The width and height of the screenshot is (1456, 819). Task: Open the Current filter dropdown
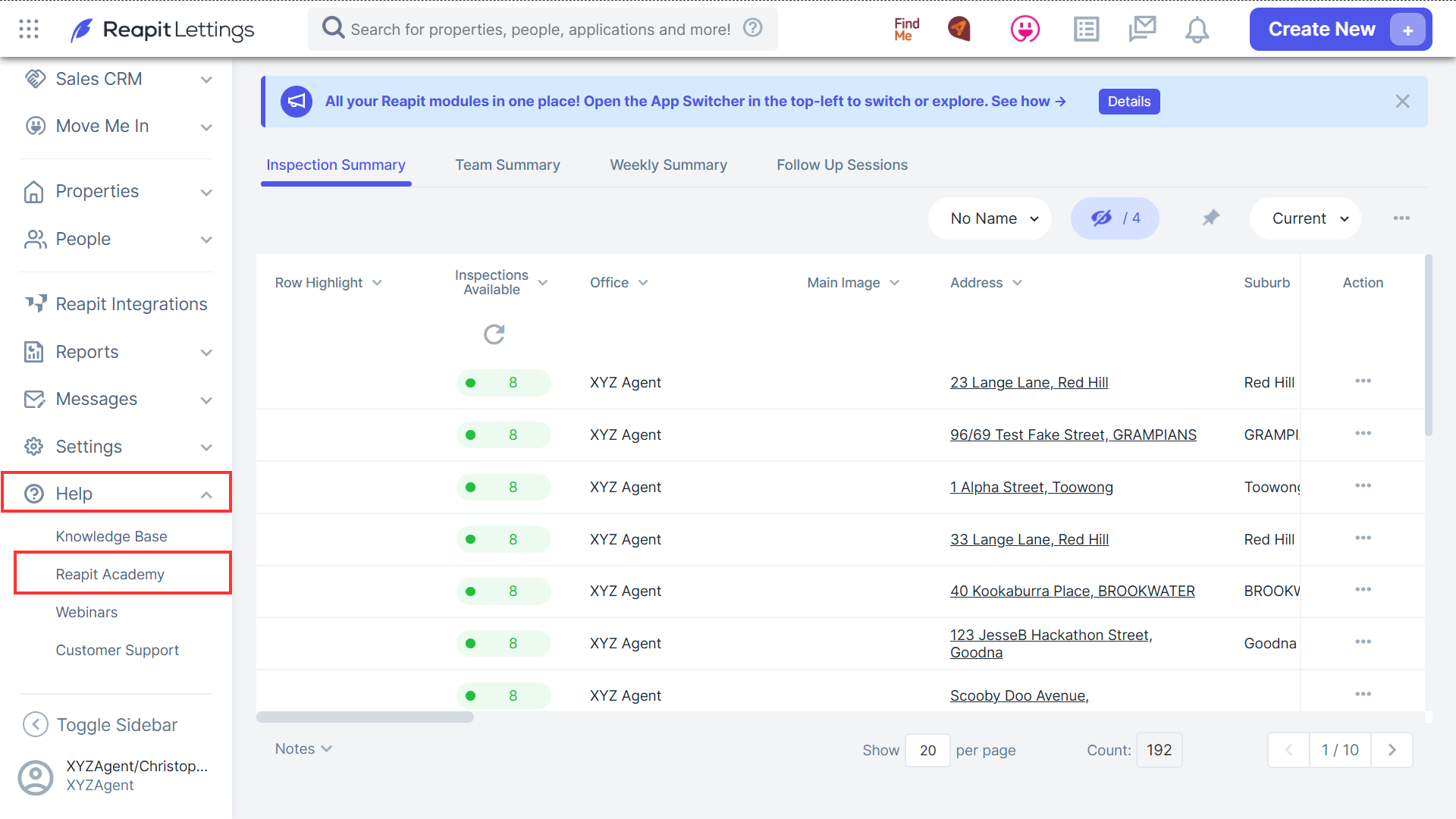(x=1305, y=218)
